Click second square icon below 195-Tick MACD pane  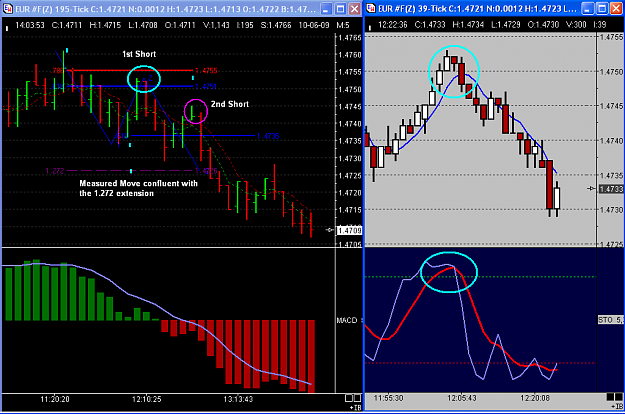(358, 398)
